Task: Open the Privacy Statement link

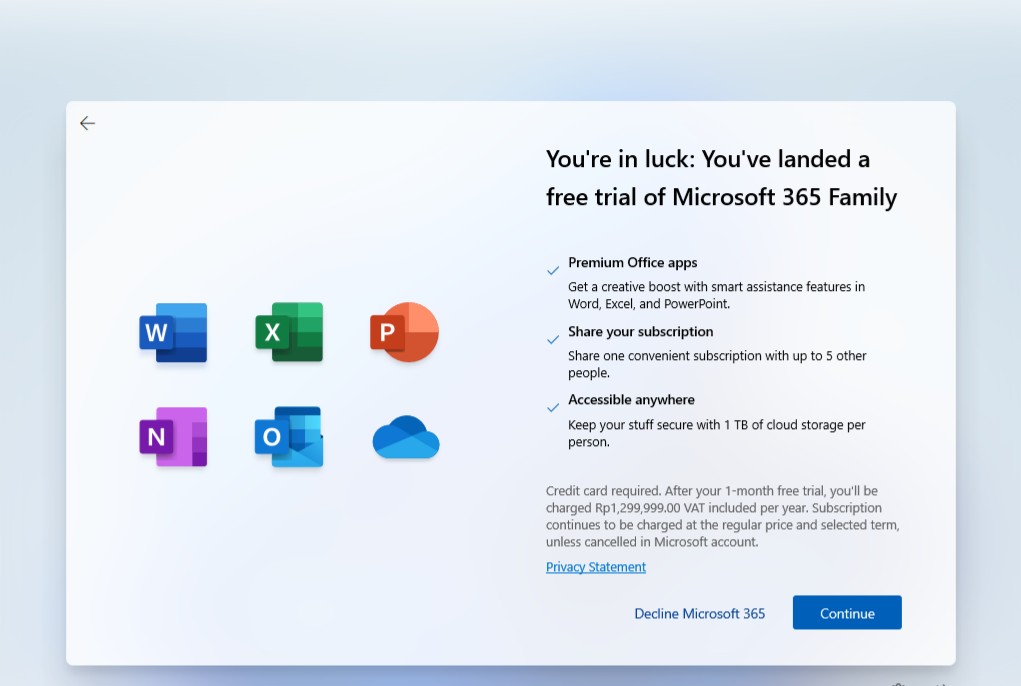Action: (x=596, y=567)
